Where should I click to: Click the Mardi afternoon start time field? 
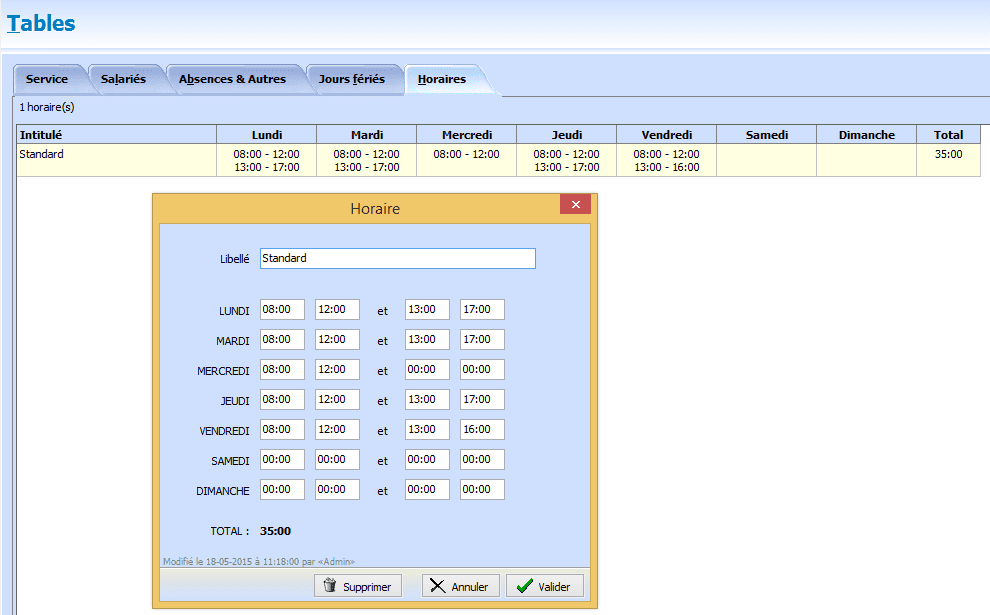(427, 340)
